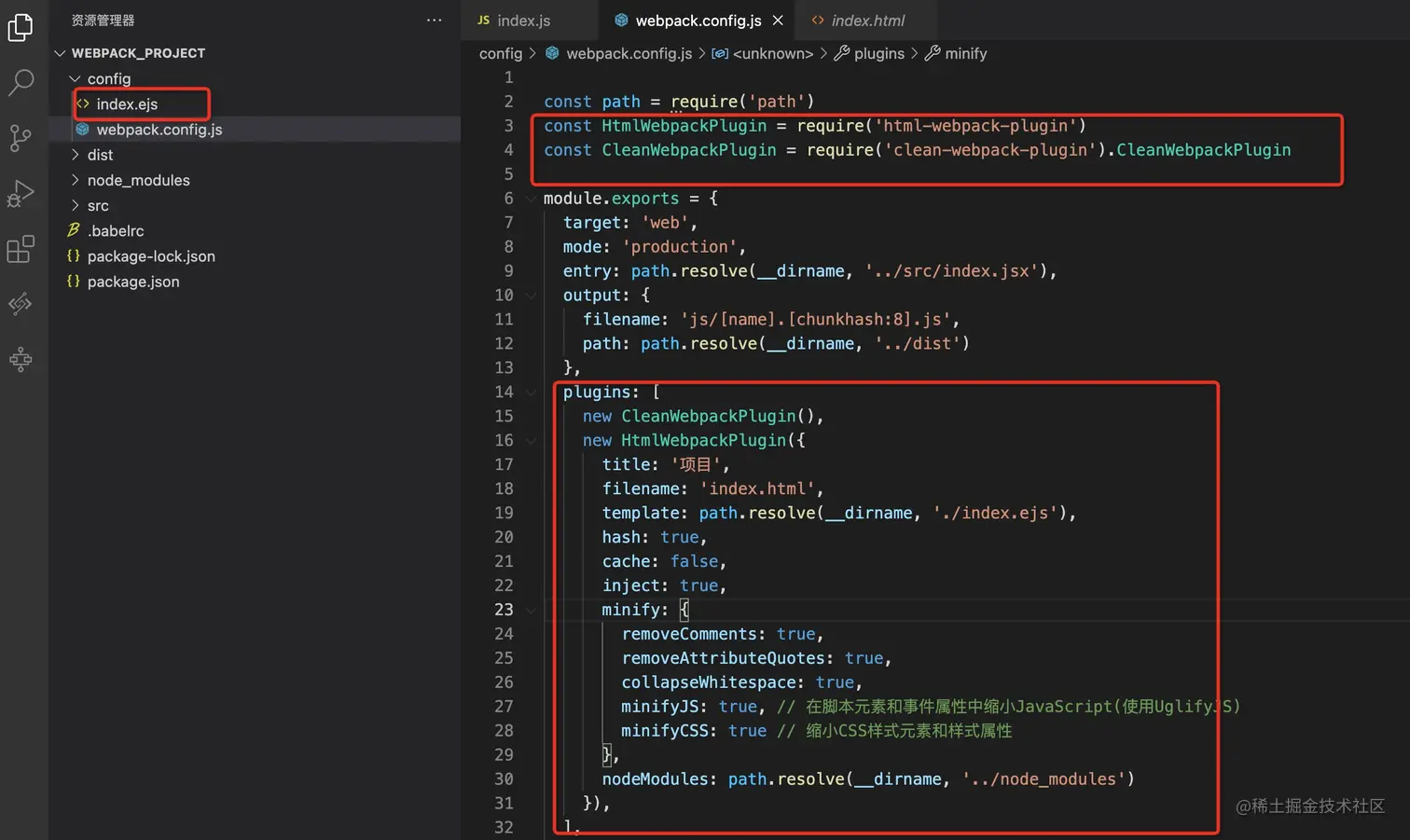This screenshot has height=840, width=1410.
Task: Click line number 23 in the gutter
Action: 504,610
